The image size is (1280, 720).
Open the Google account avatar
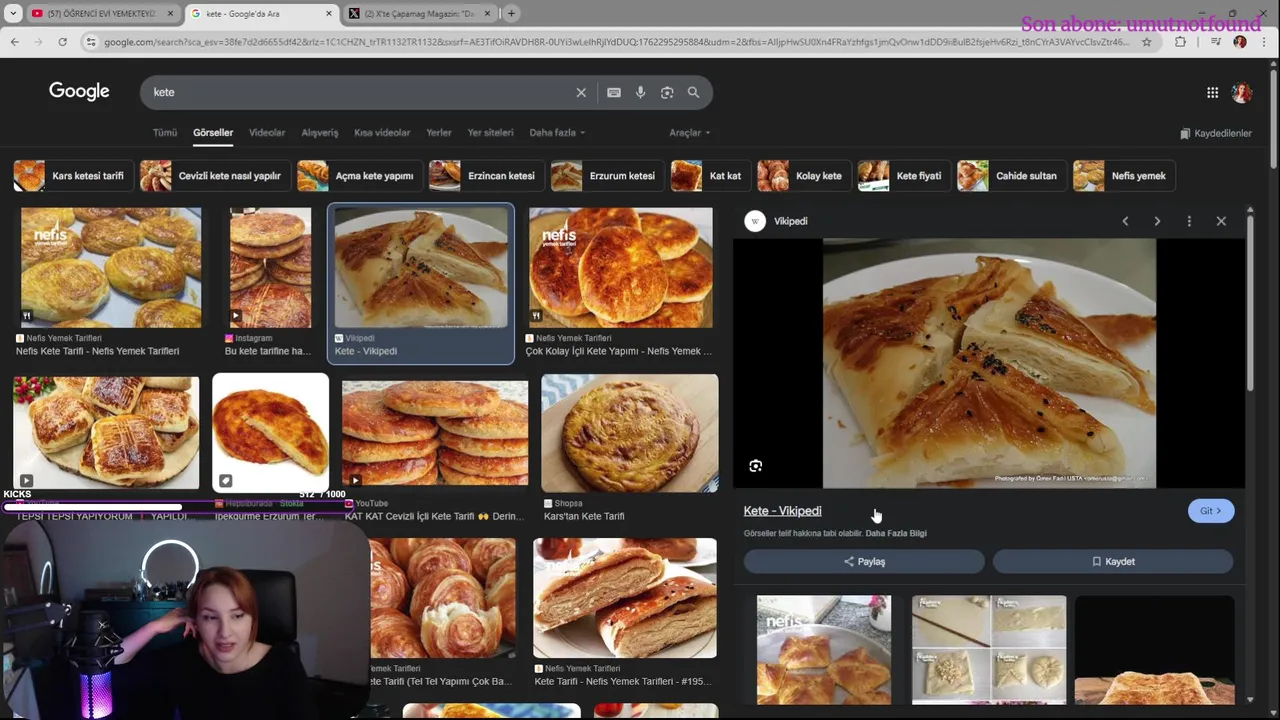click(x=1242, y=92)
